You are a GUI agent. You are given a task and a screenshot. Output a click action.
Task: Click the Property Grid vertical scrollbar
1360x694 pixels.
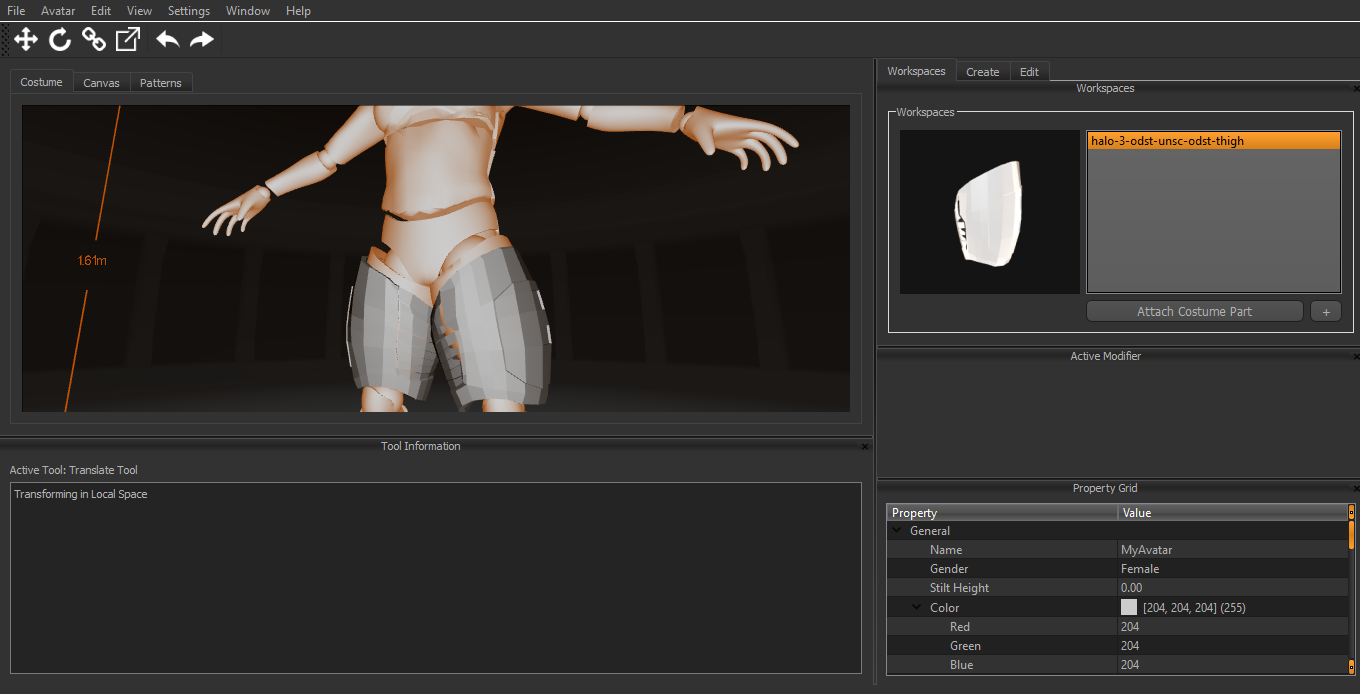1352,590
